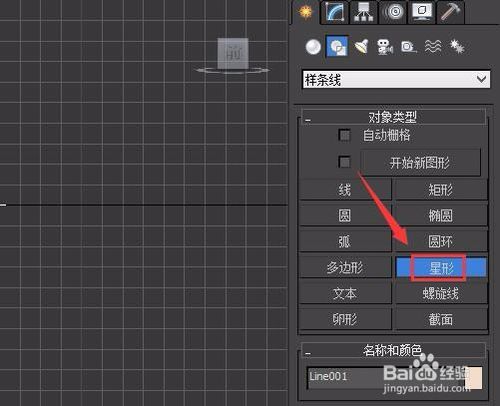Enable the 自动栅格 checkbox
This screenshot has height=406, width=500.
(x=344, y=135)
